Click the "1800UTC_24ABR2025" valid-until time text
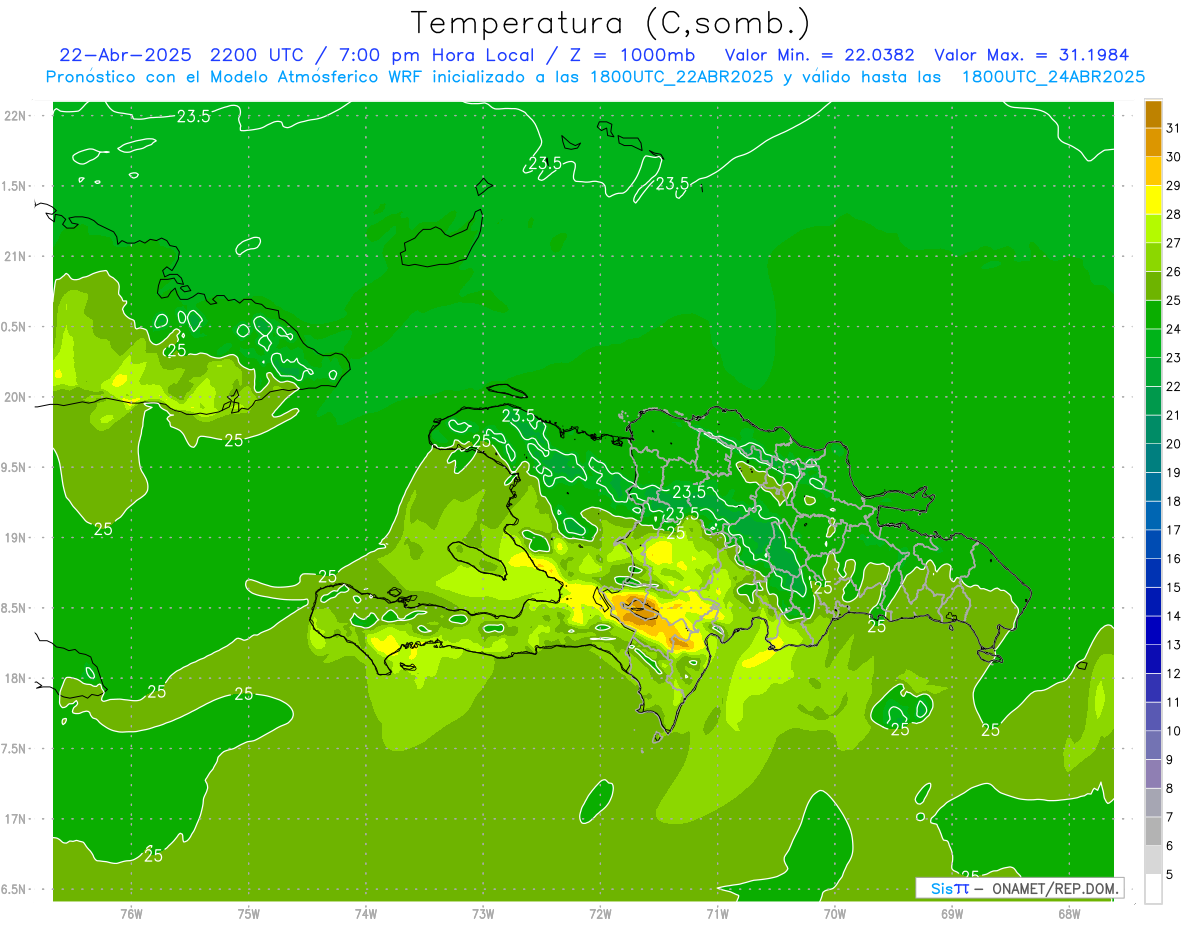The image size is (1200, 927). 1054,77
